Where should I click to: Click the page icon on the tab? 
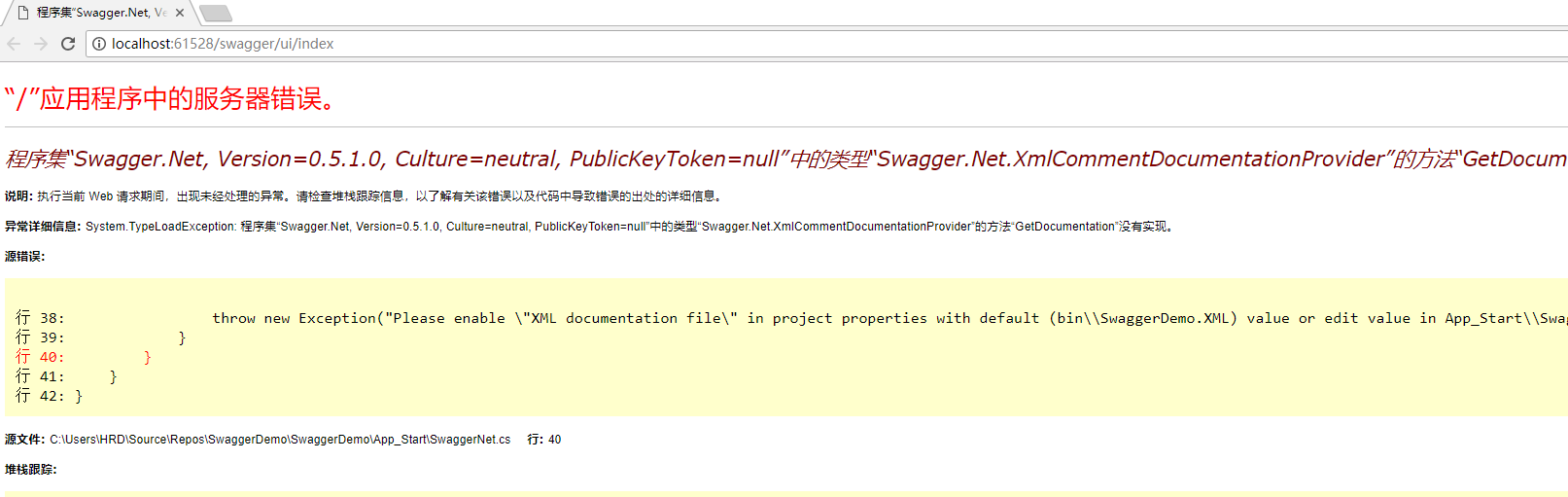pyautogui.click(x=23, y=13)
